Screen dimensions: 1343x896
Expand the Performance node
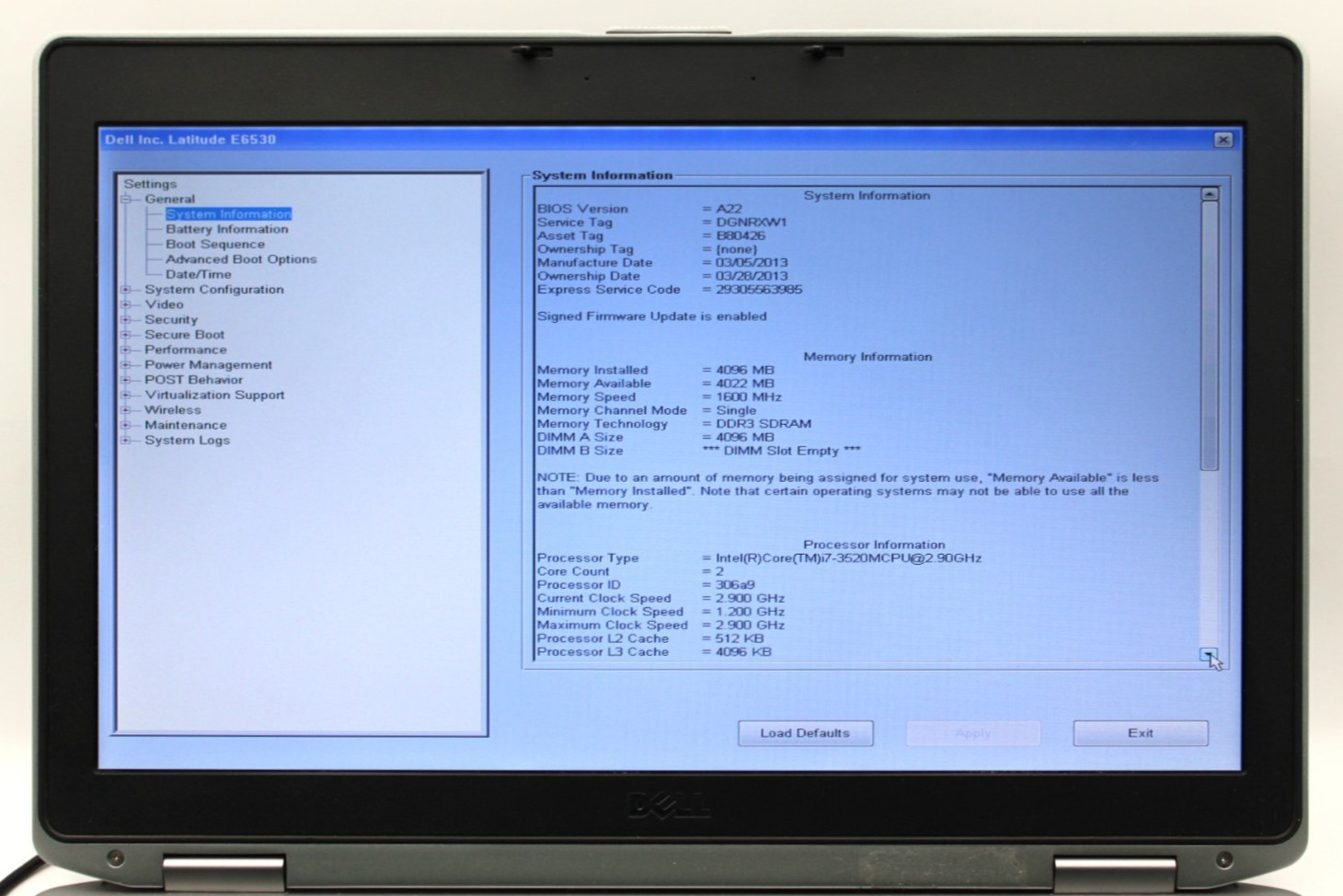(x=126, y=350)
